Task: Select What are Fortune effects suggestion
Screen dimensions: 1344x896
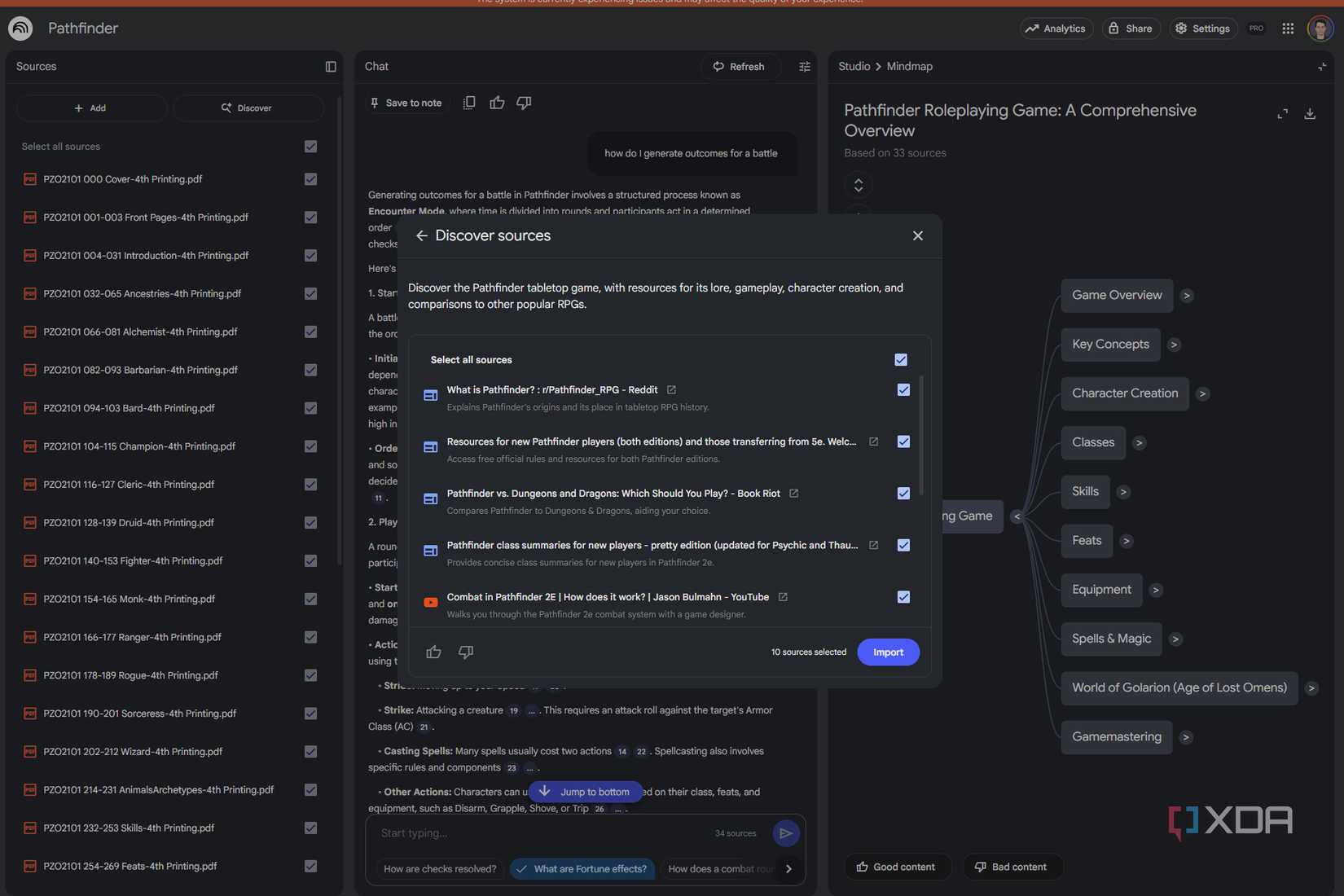Action: click(582, 869)
